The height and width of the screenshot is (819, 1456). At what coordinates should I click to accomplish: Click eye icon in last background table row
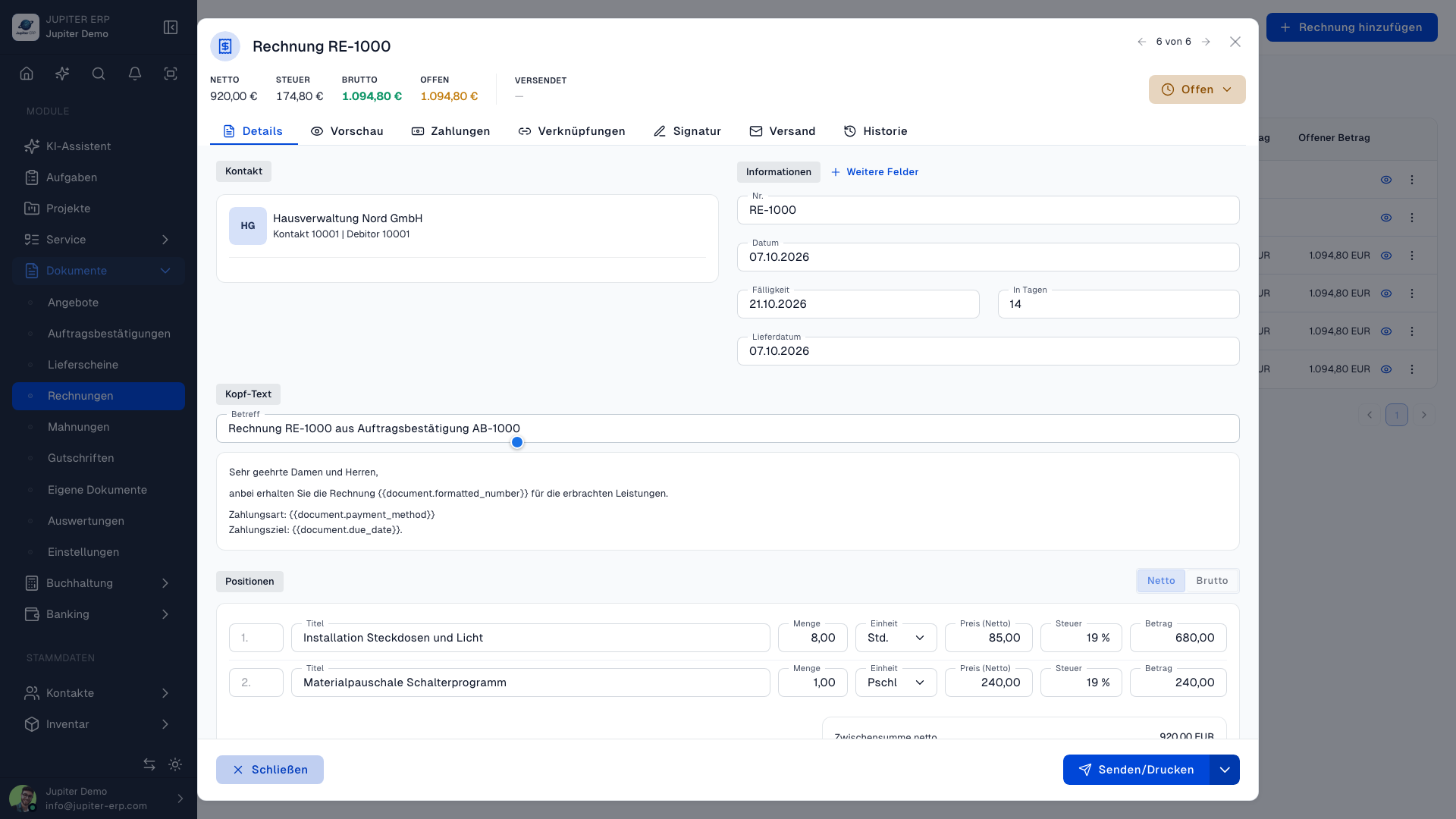[x=1386, y=369]
